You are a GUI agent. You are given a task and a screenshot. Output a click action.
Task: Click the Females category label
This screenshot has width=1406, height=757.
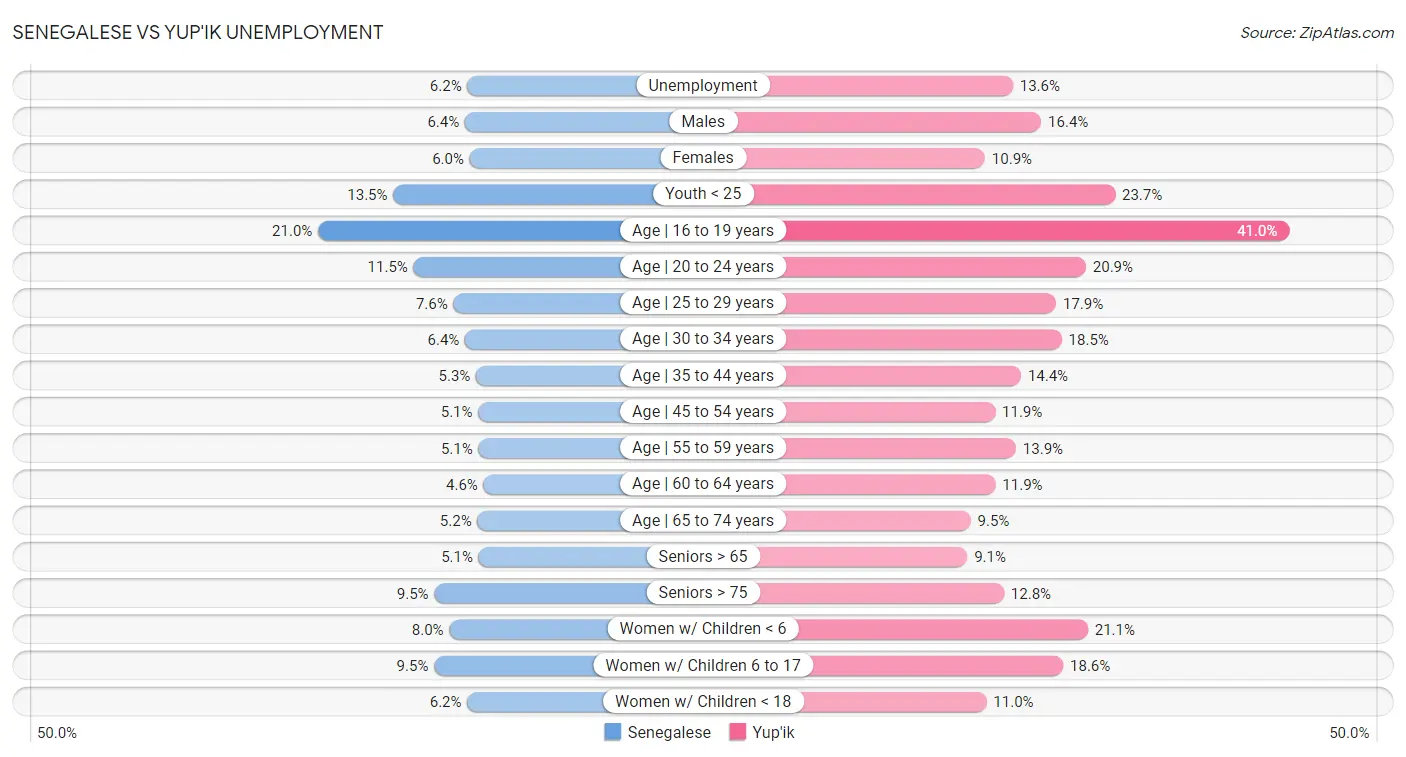(x=703, y=158)
